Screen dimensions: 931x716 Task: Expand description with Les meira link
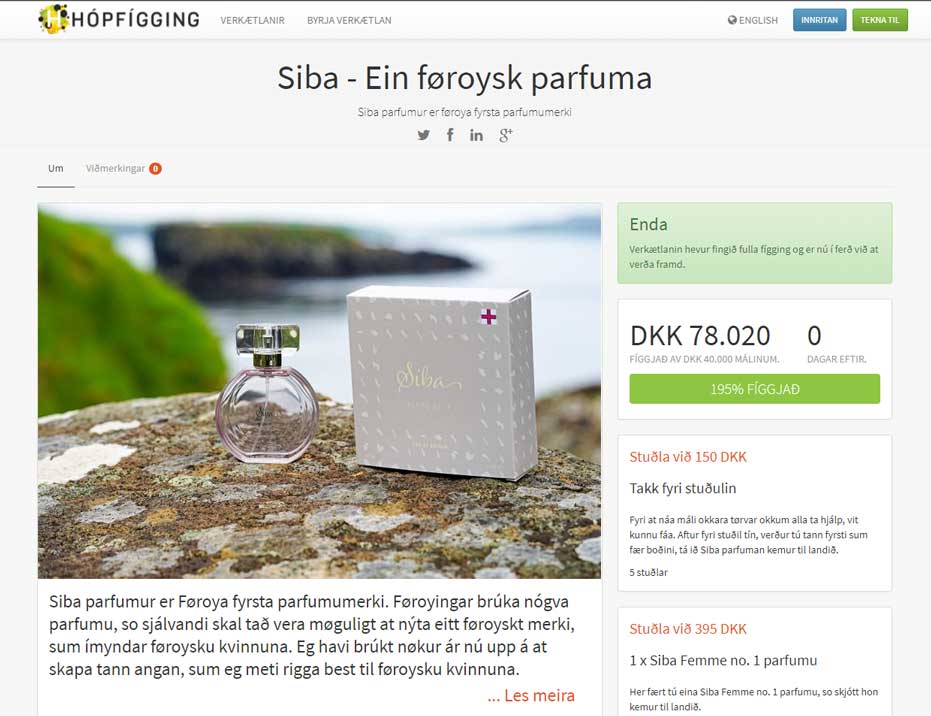pyautogui.click(x=531, y=695)
